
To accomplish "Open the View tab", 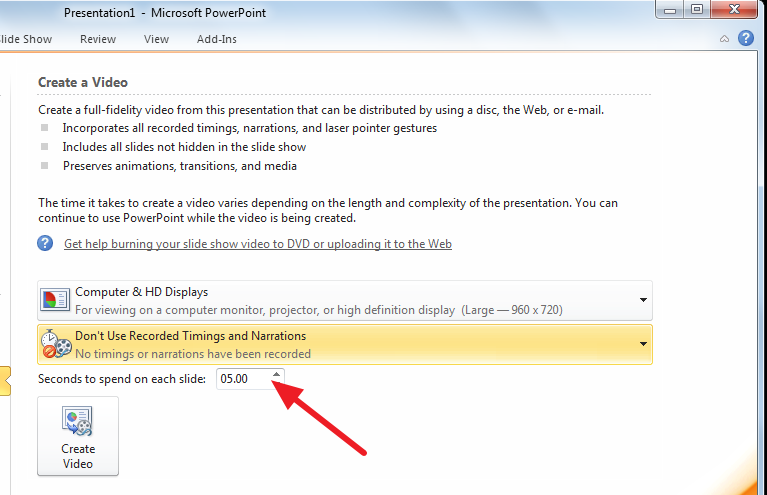I will 156,39.
